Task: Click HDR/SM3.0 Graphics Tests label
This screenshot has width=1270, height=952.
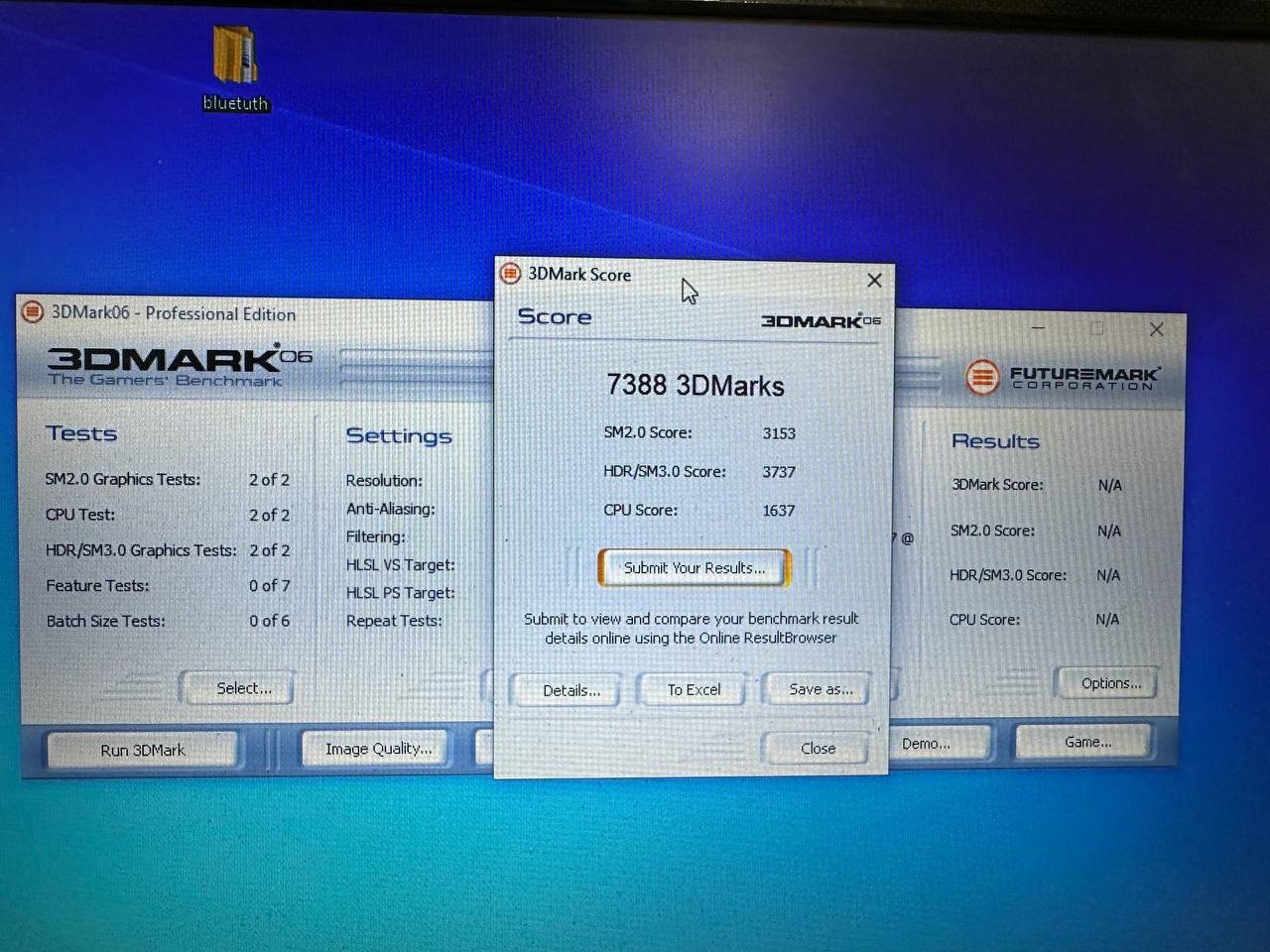Action: click(141, 550)
